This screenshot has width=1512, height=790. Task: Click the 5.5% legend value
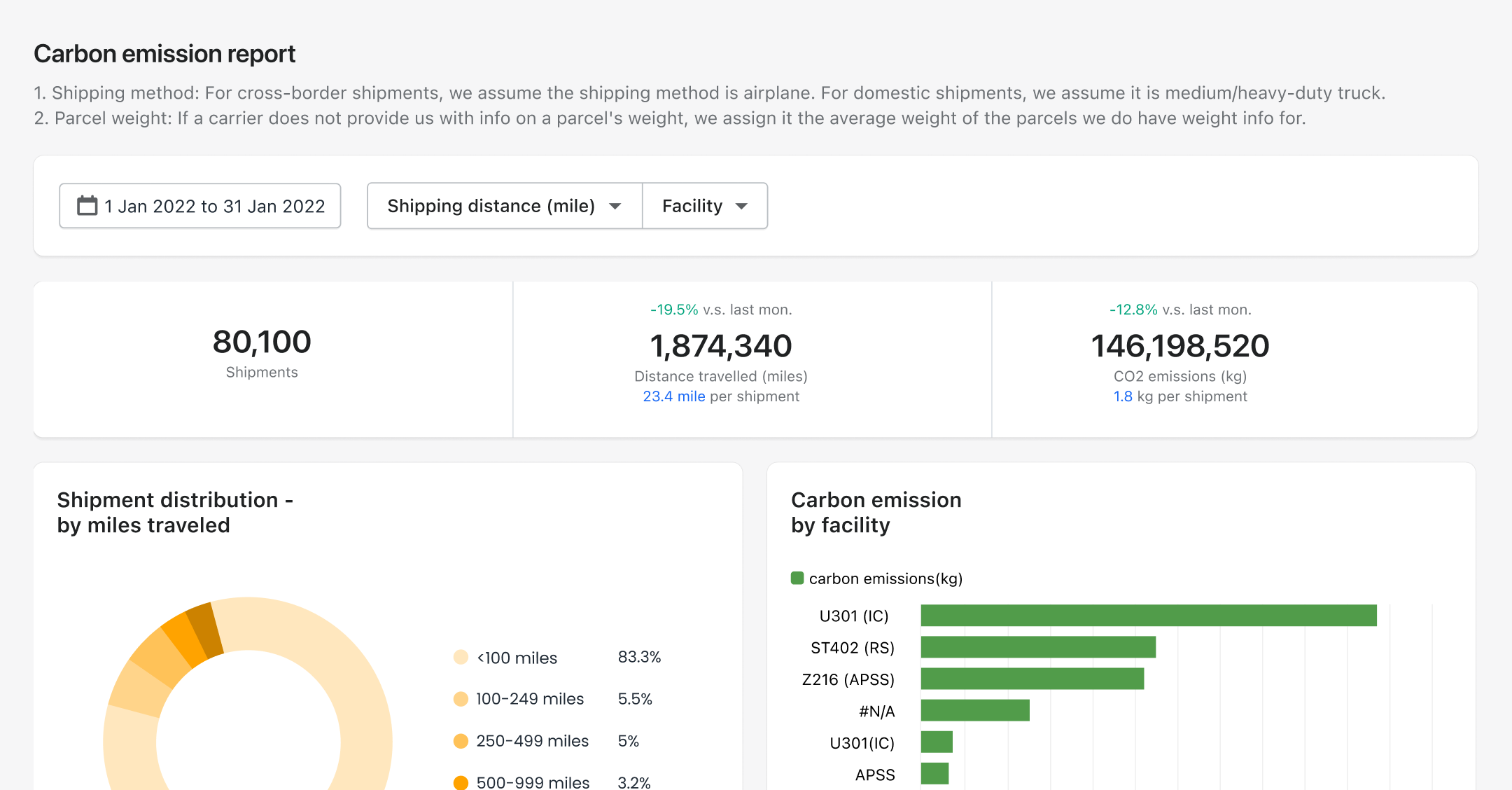(x=635, y=699)
